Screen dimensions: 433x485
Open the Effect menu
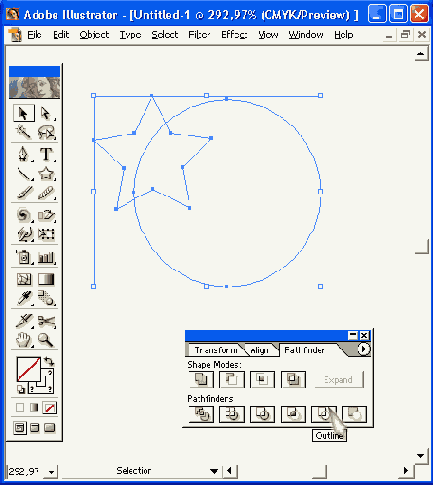point(234,35)
